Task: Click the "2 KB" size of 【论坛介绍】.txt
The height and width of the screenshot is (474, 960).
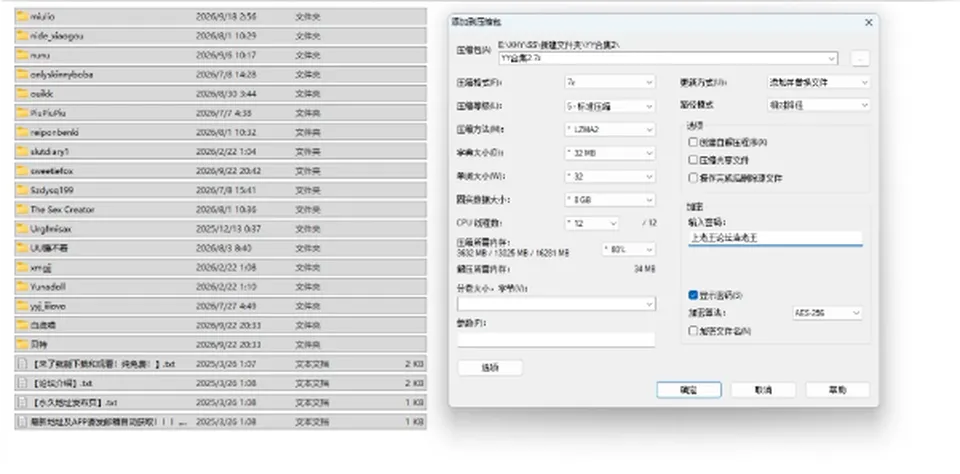Action: (414, 383)
